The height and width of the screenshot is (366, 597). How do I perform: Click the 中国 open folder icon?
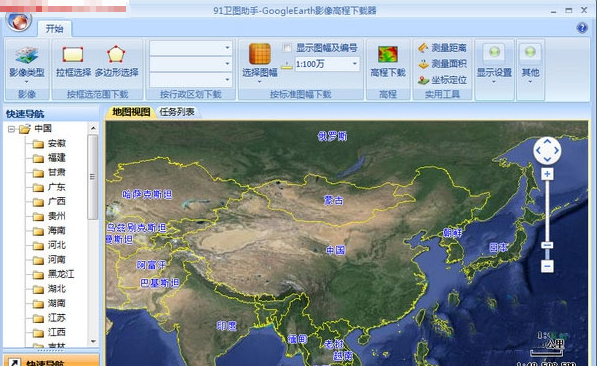[x=25, y=129]
